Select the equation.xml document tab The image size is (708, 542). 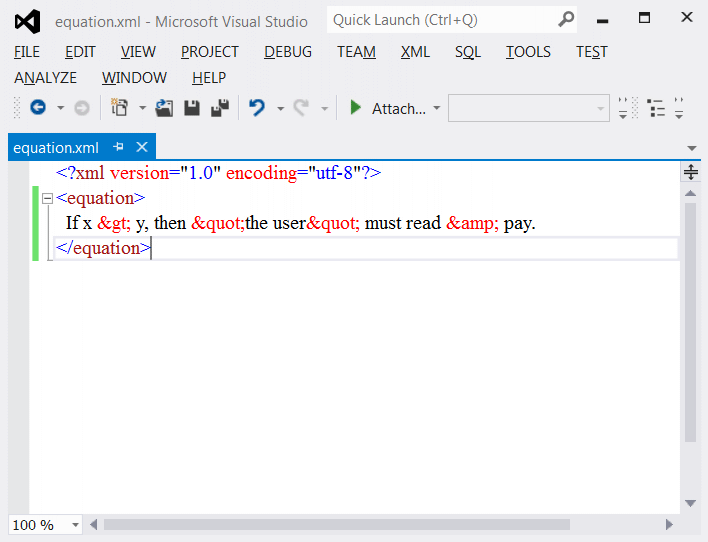pos(56,148)
